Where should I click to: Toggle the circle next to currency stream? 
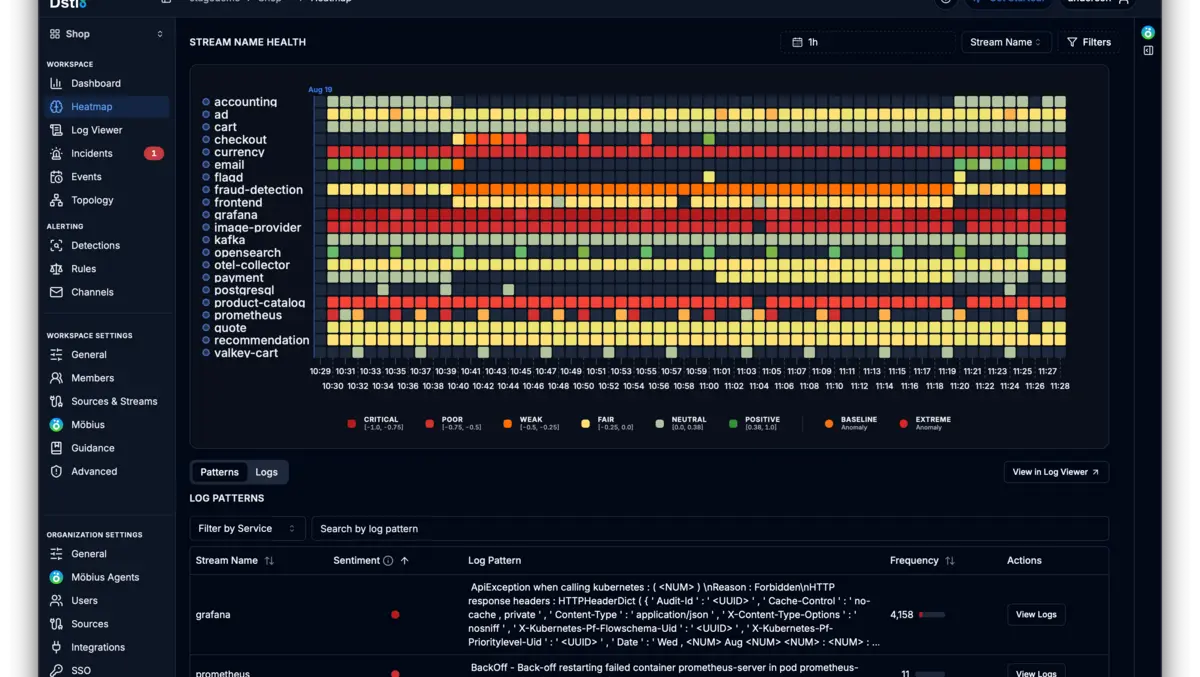(x=206, y=152)
